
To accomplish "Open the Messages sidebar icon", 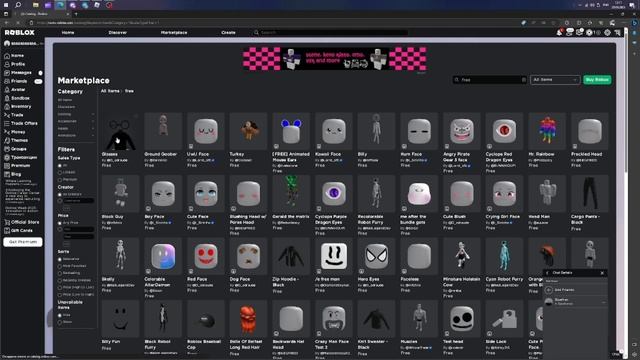I will [7, 73].
